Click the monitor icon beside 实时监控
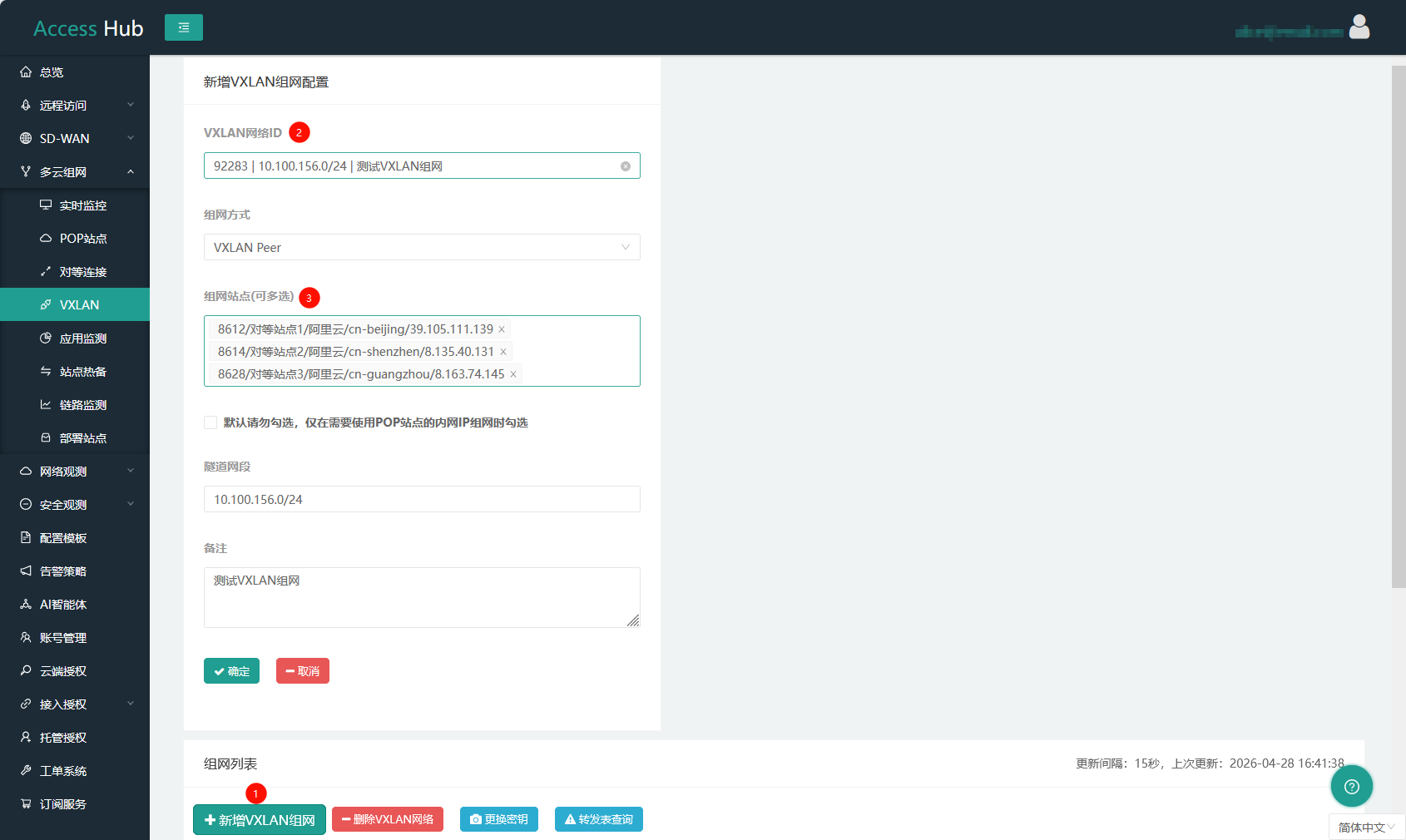The height and width of the screenshot is (840, 1406). click(46, 205)
